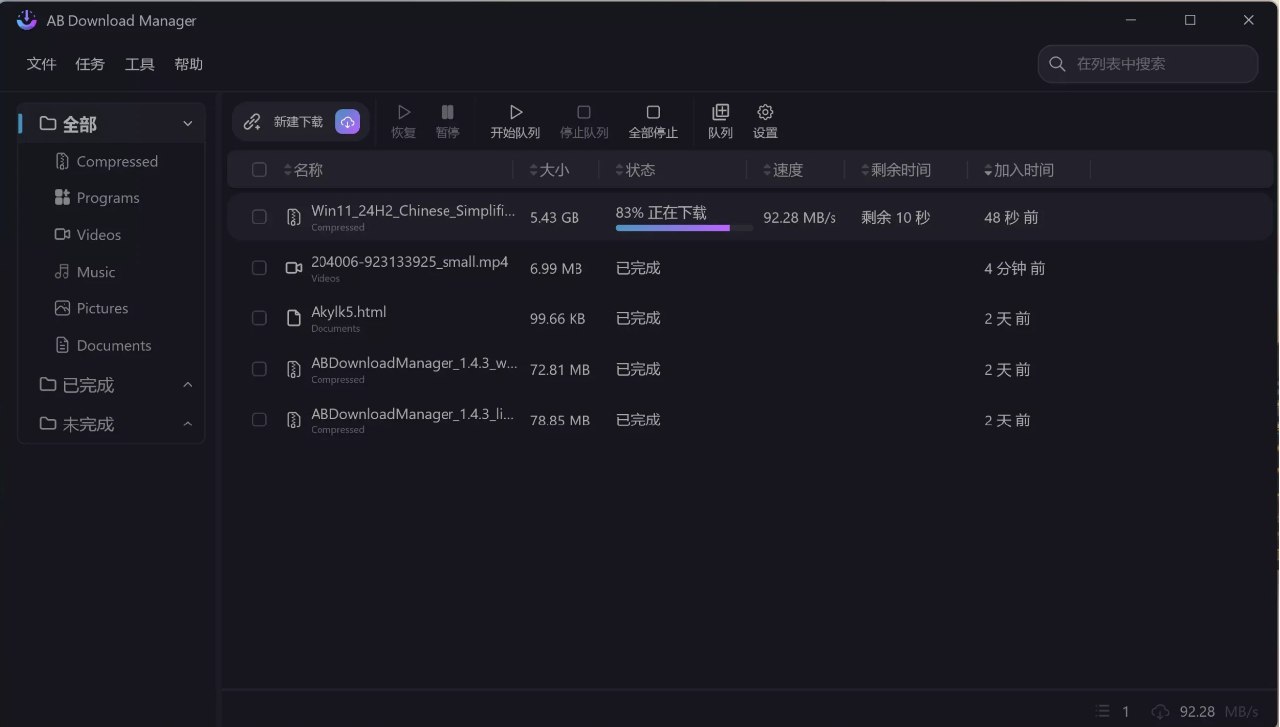Click the archive icon of 72.81 MB file
This screenshot has height=727, width=1280.
click(x=293, y=369)
